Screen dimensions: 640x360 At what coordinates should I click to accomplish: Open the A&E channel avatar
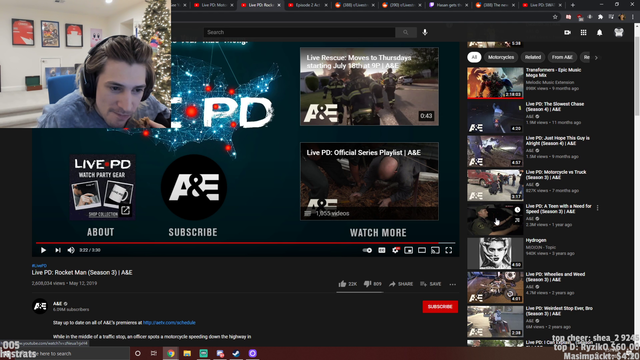(x=40, y=306)
